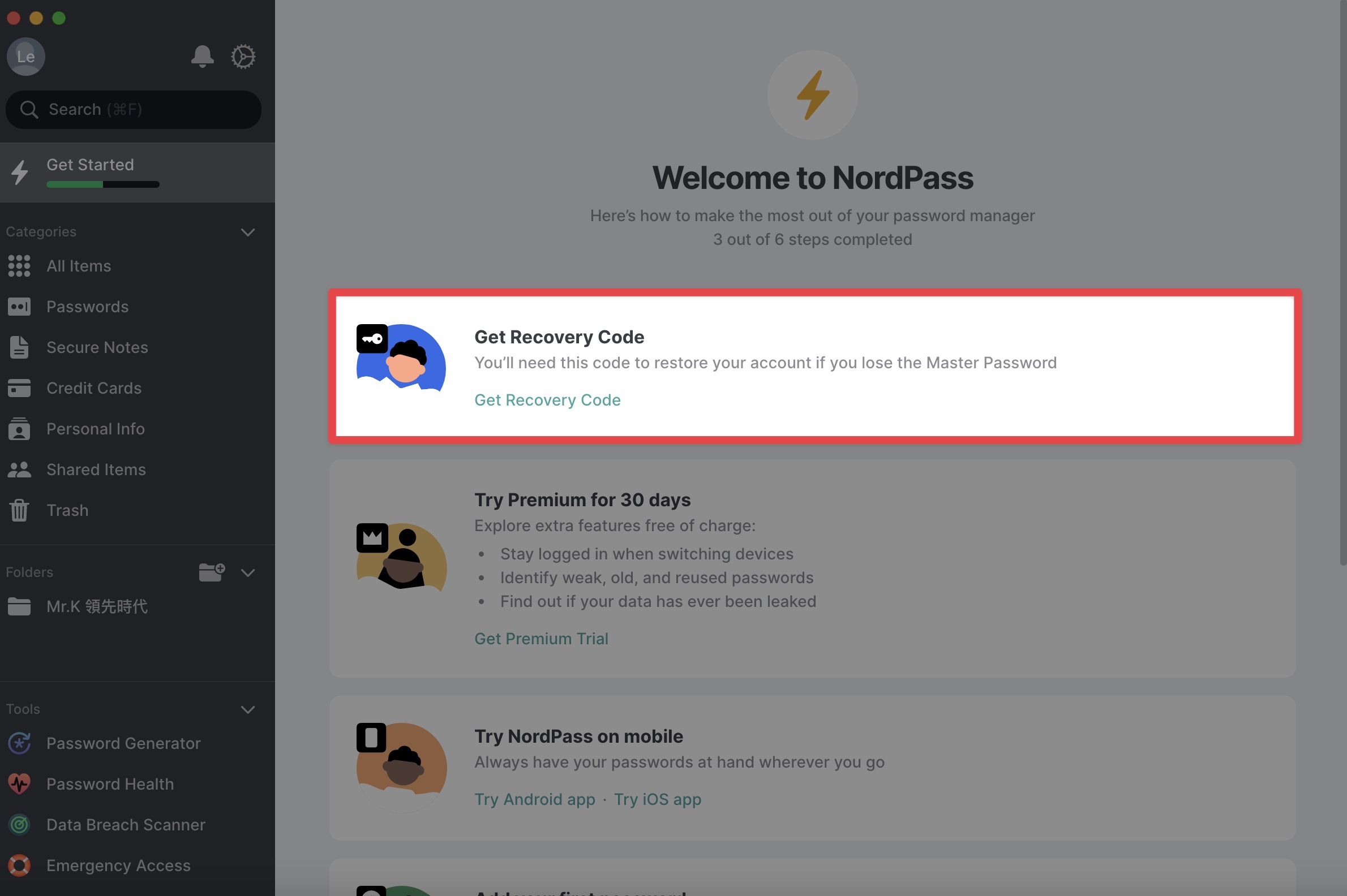Open notifications bell icon
This screenshot has height=896, width=1347.
tap(202, 57)
